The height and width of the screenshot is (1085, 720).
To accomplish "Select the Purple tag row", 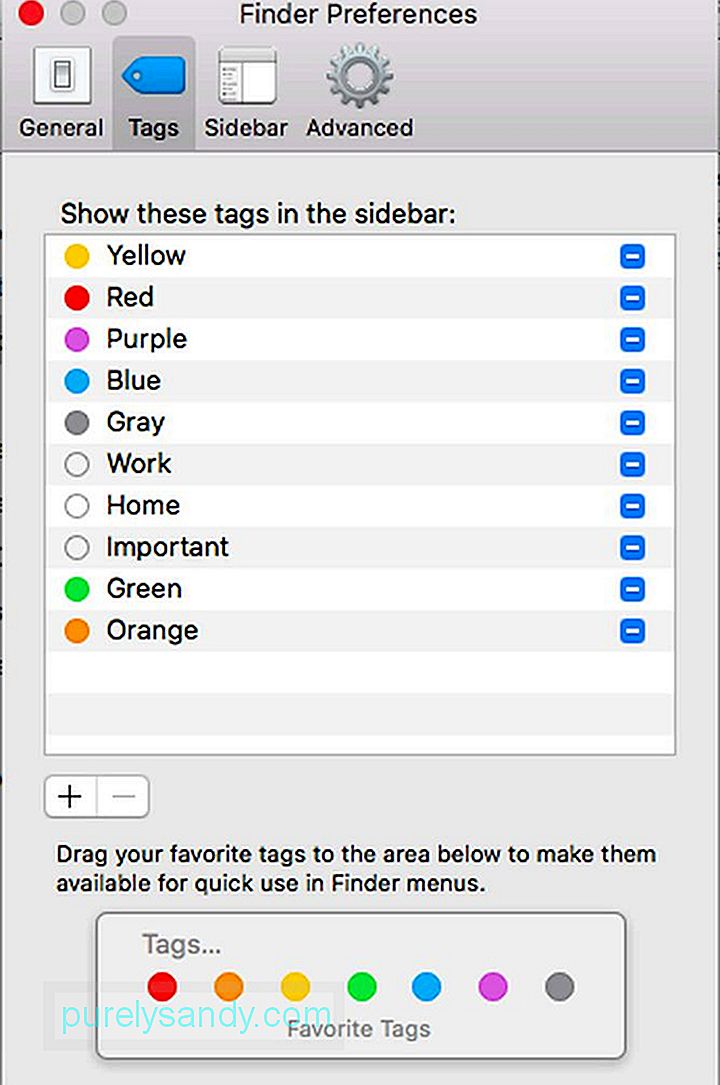I will click(360, 339).
